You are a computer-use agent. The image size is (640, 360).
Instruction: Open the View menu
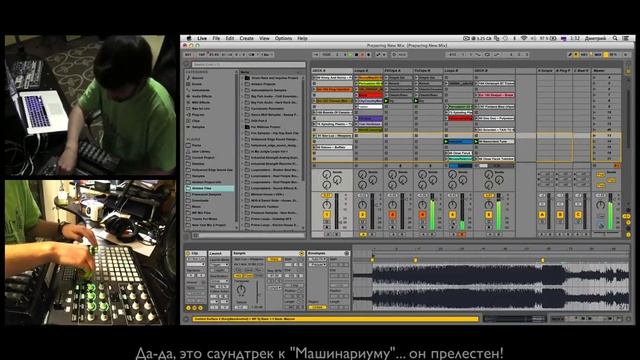point(264,38)
